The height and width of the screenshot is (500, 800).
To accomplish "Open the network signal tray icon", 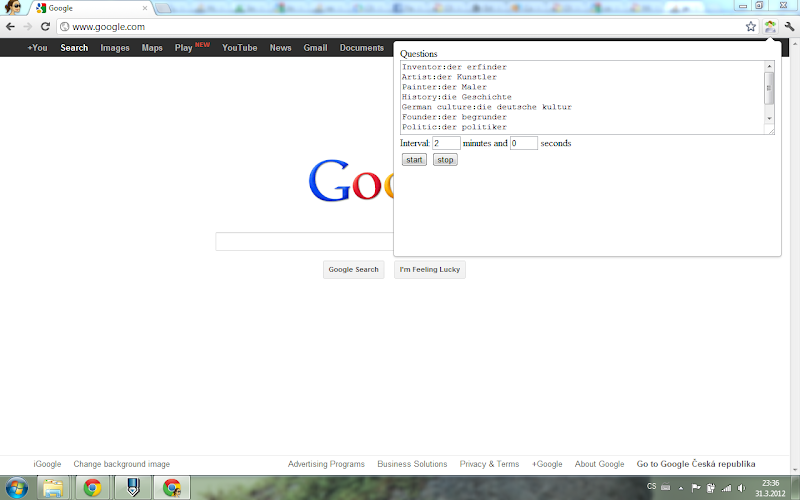I will tap(726, 488).
